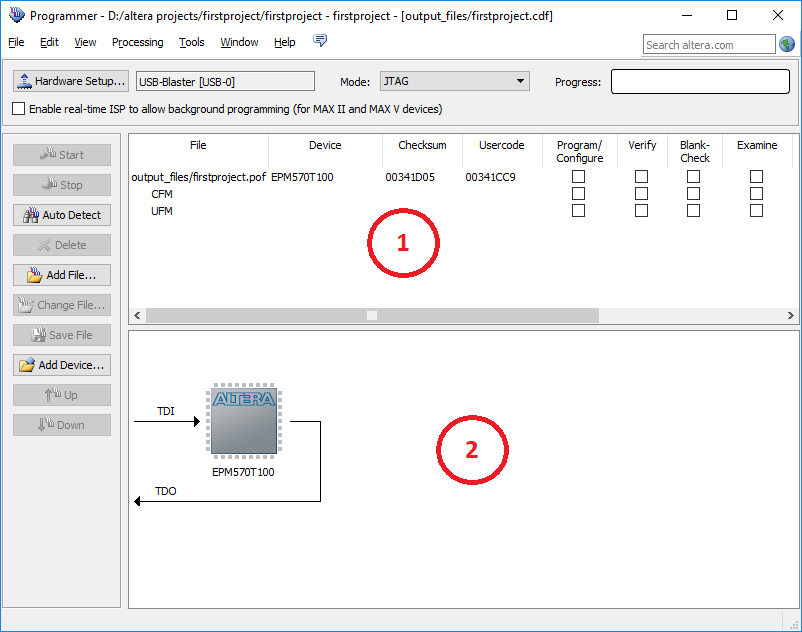802x632 pixels.
Task: Open the Processing menu
Action: click(138, 42)
